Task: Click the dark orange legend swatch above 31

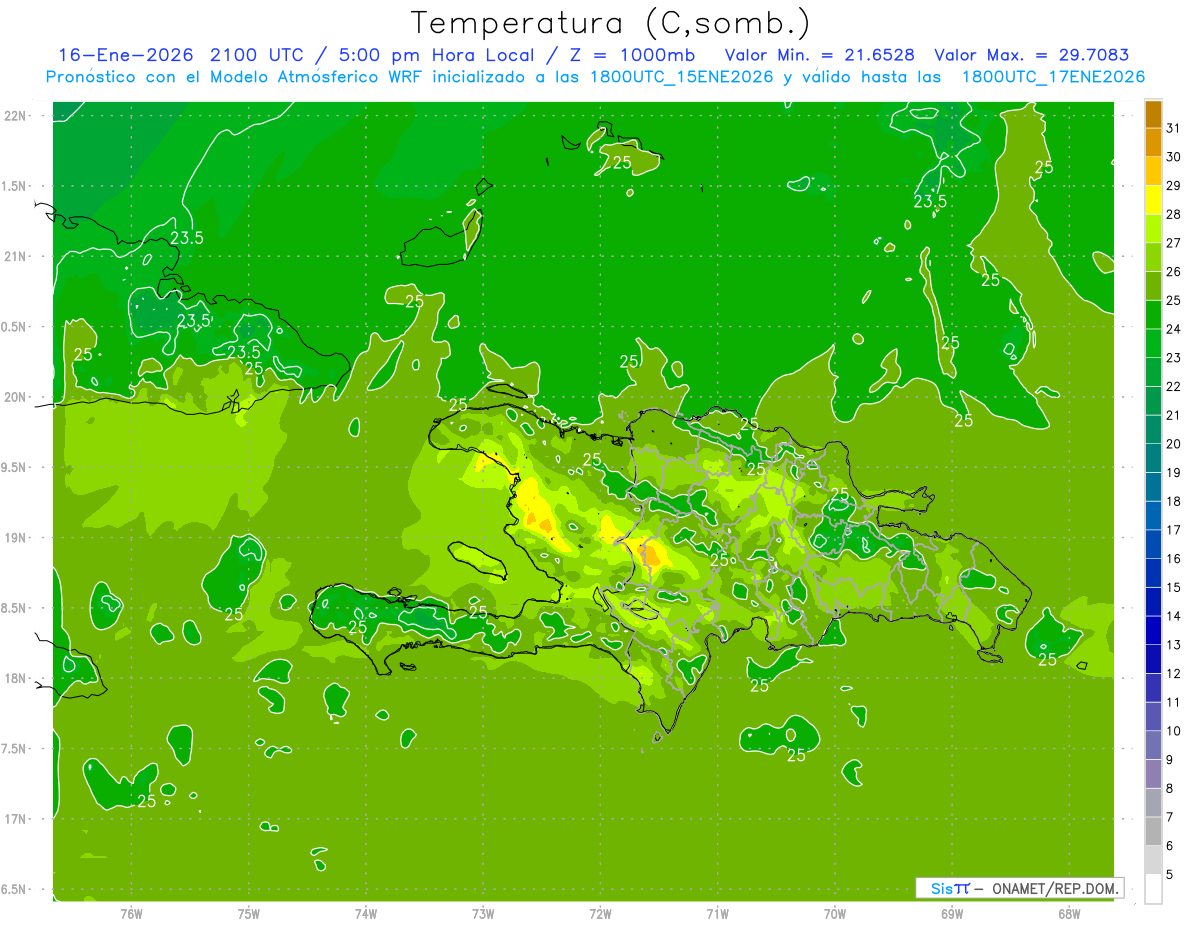Action: (x=1153, y=113)
